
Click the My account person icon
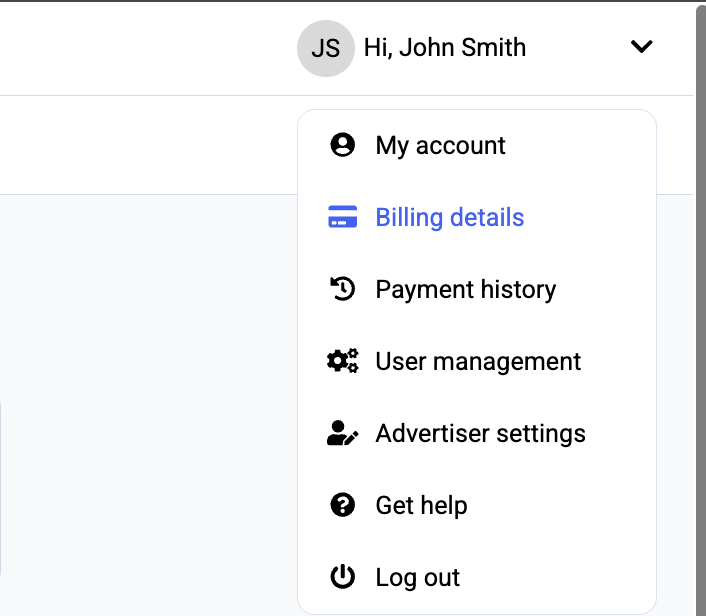pos(343,145)
